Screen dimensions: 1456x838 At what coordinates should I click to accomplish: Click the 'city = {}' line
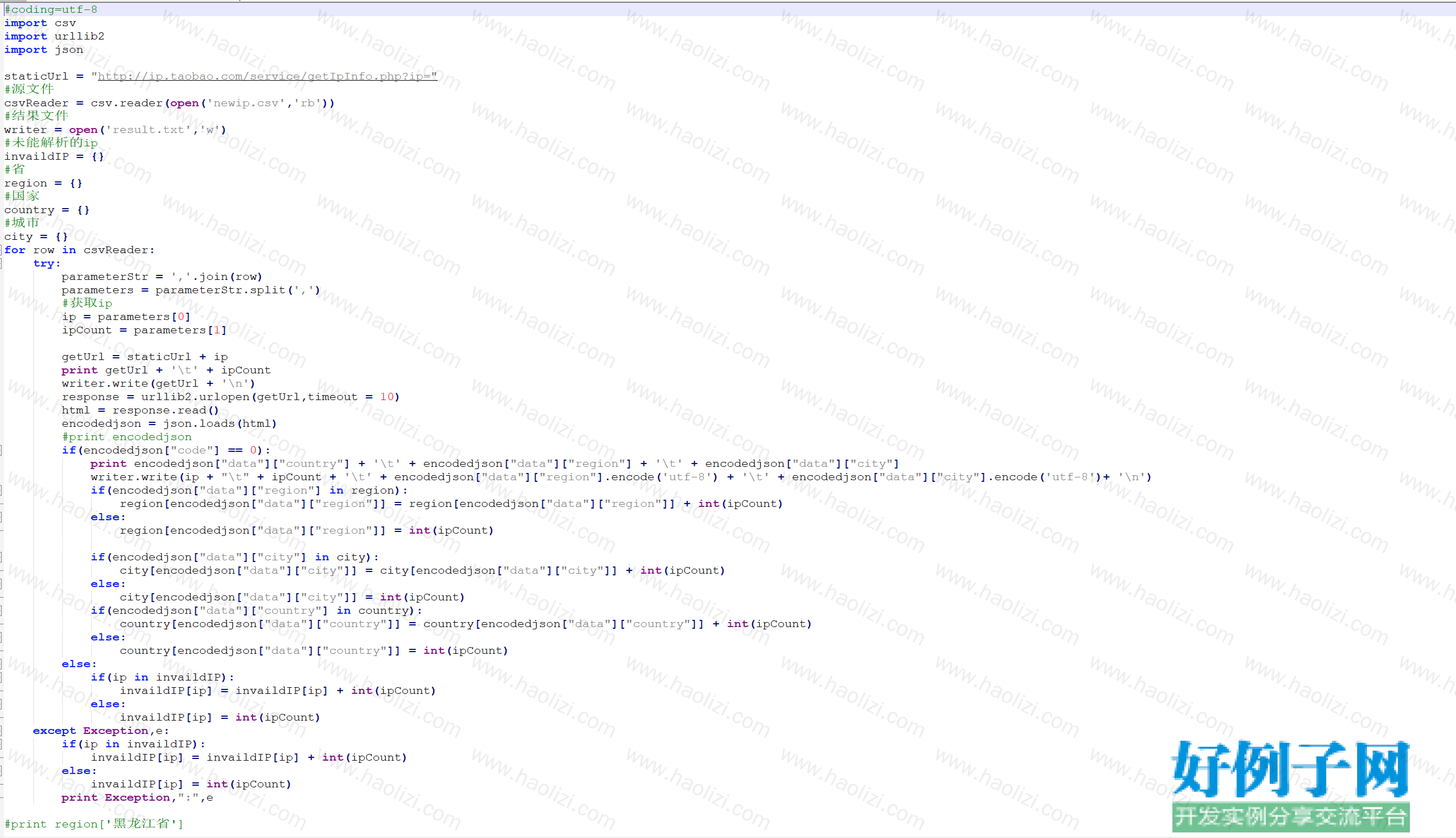pyautogui.click(x=36, y=236)
